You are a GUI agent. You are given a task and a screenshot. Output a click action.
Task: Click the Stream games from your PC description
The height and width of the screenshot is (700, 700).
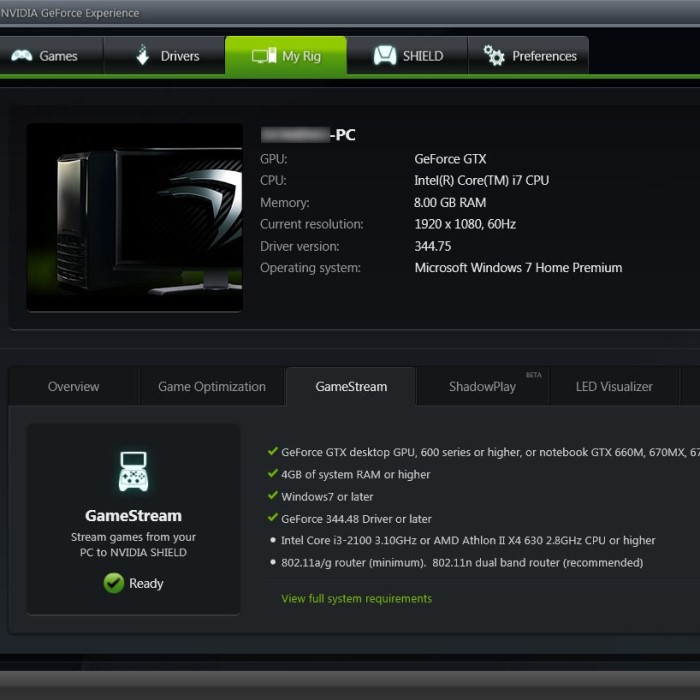[x=133, y=545]
